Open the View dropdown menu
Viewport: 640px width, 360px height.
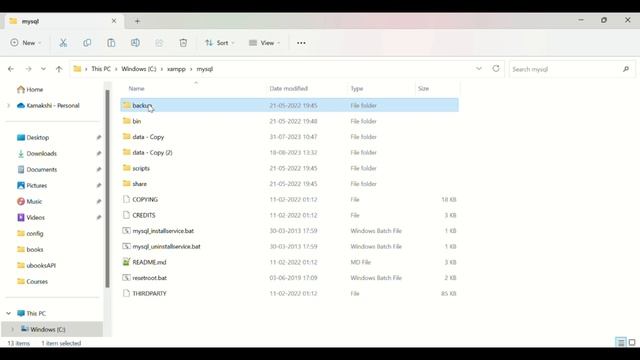point(264,43)
